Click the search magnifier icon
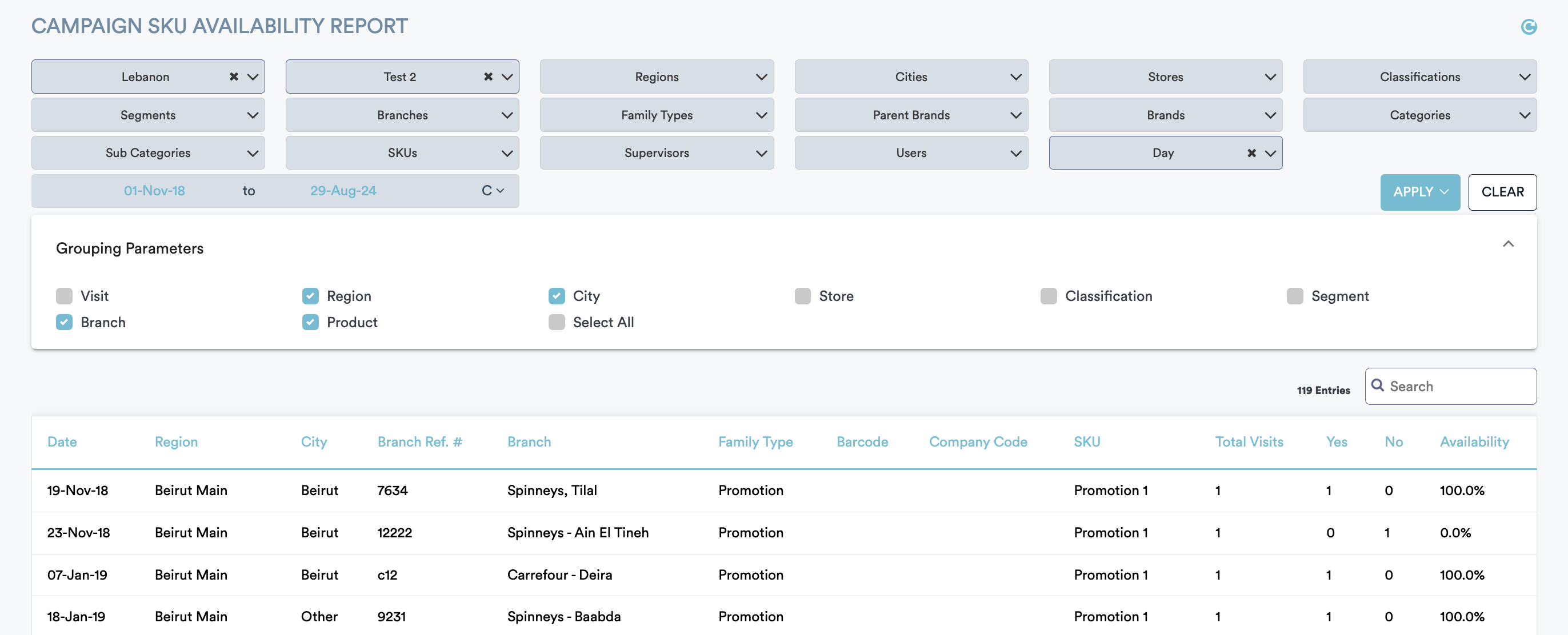 click(x=1378, y=385)
